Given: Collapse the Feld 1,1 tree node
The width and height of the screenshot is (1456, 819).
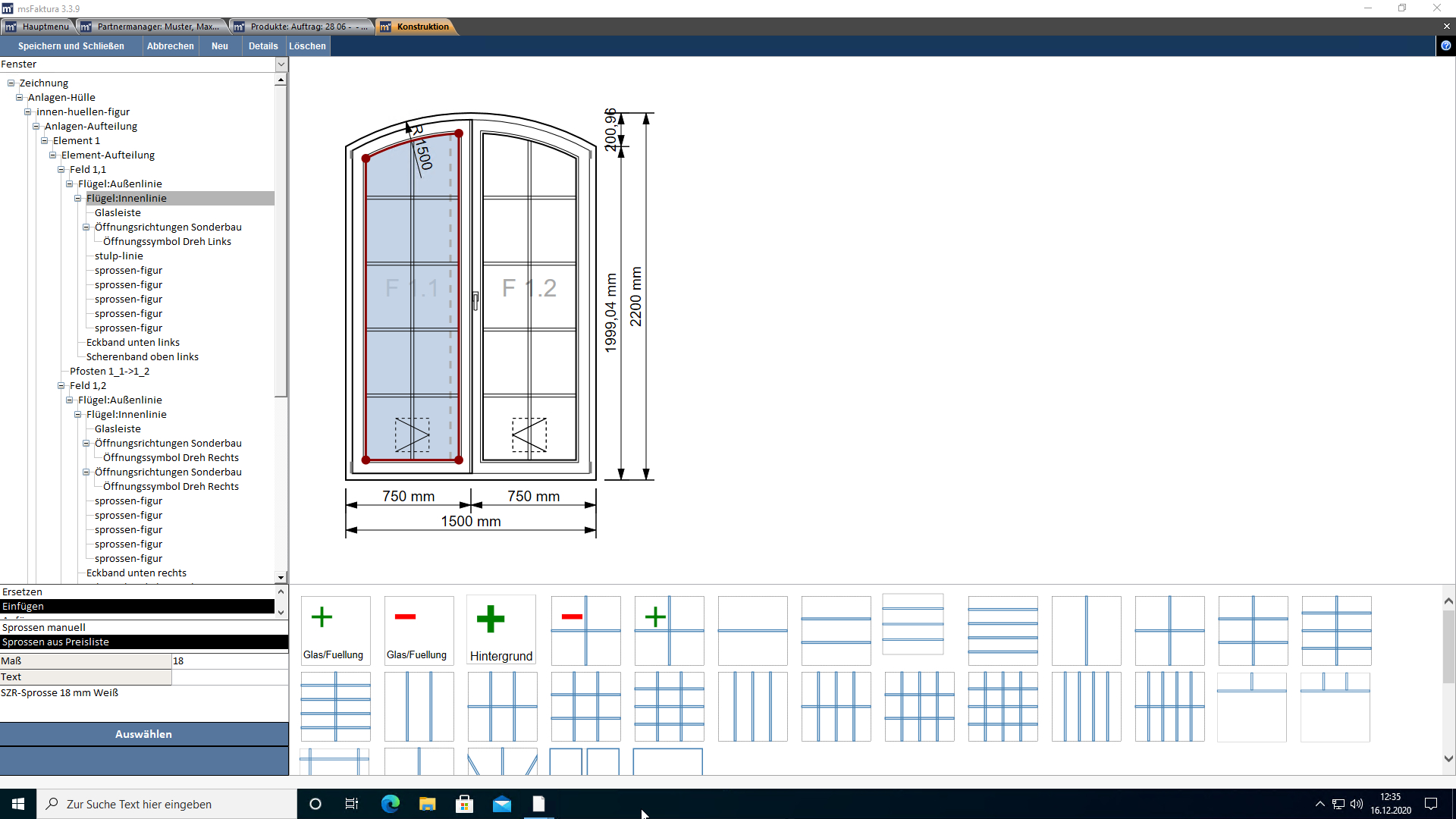Looking at the screenshot, I should pos(61,170).
